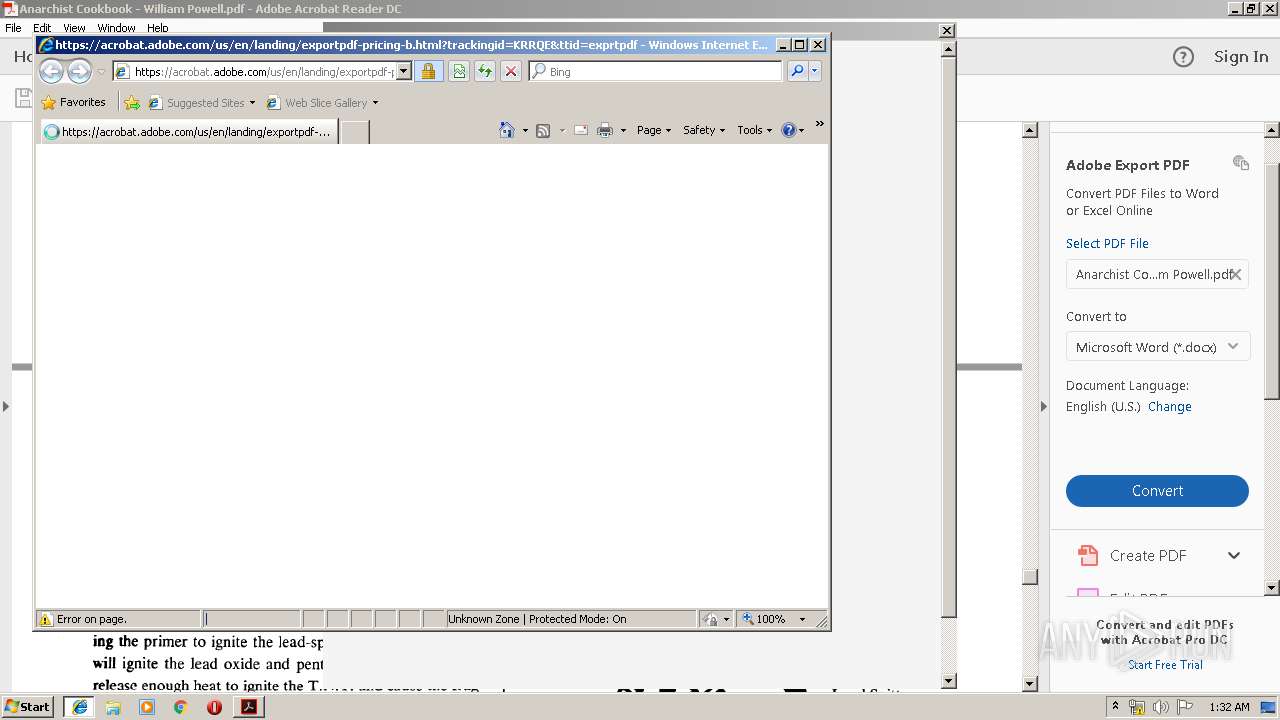Switch to Adobe Acrobat taskbar button
Image resolution: width=1280 pixels, height=720 pixels.
[x=248, y=707]
